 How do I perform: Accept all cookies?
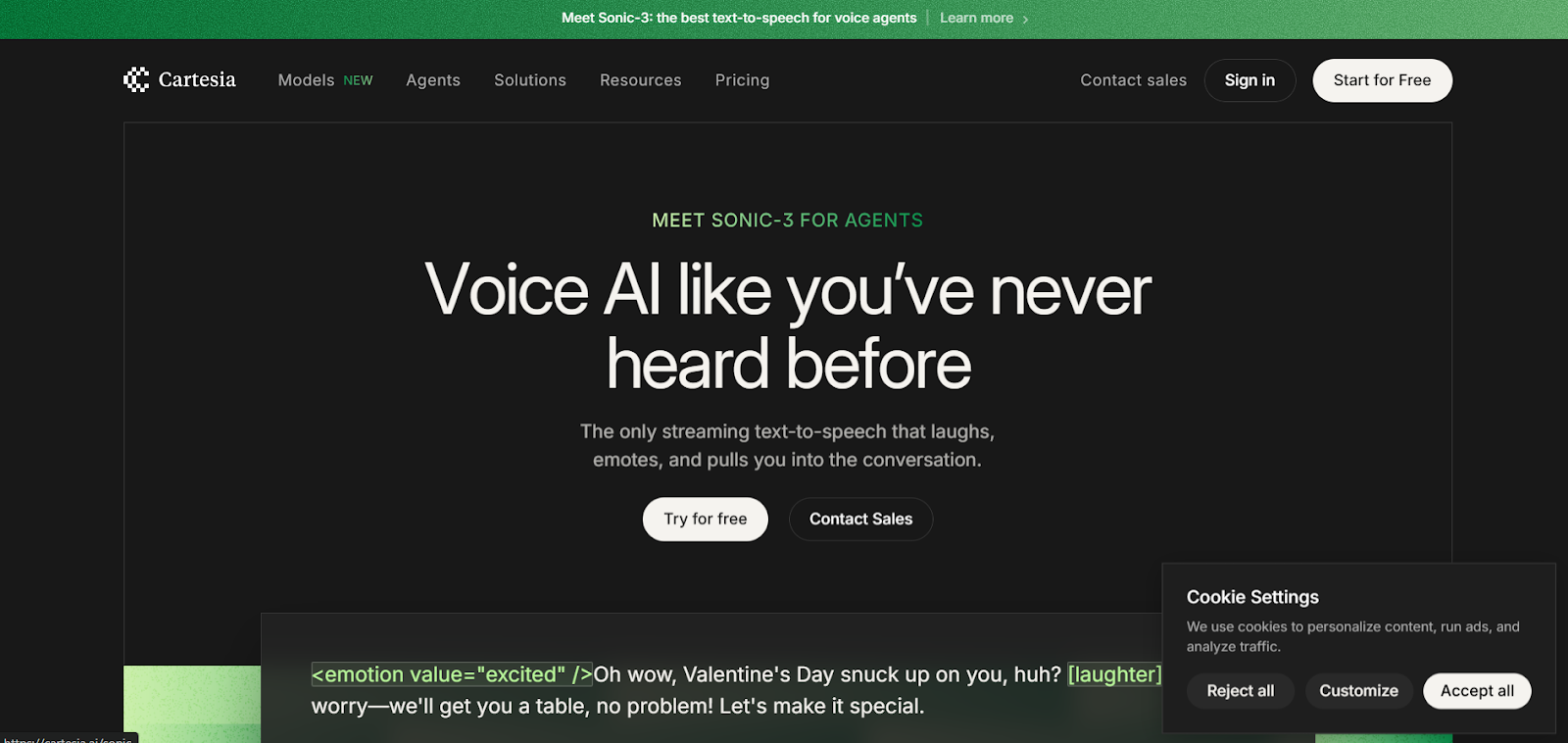click(x=1477, y=691)
